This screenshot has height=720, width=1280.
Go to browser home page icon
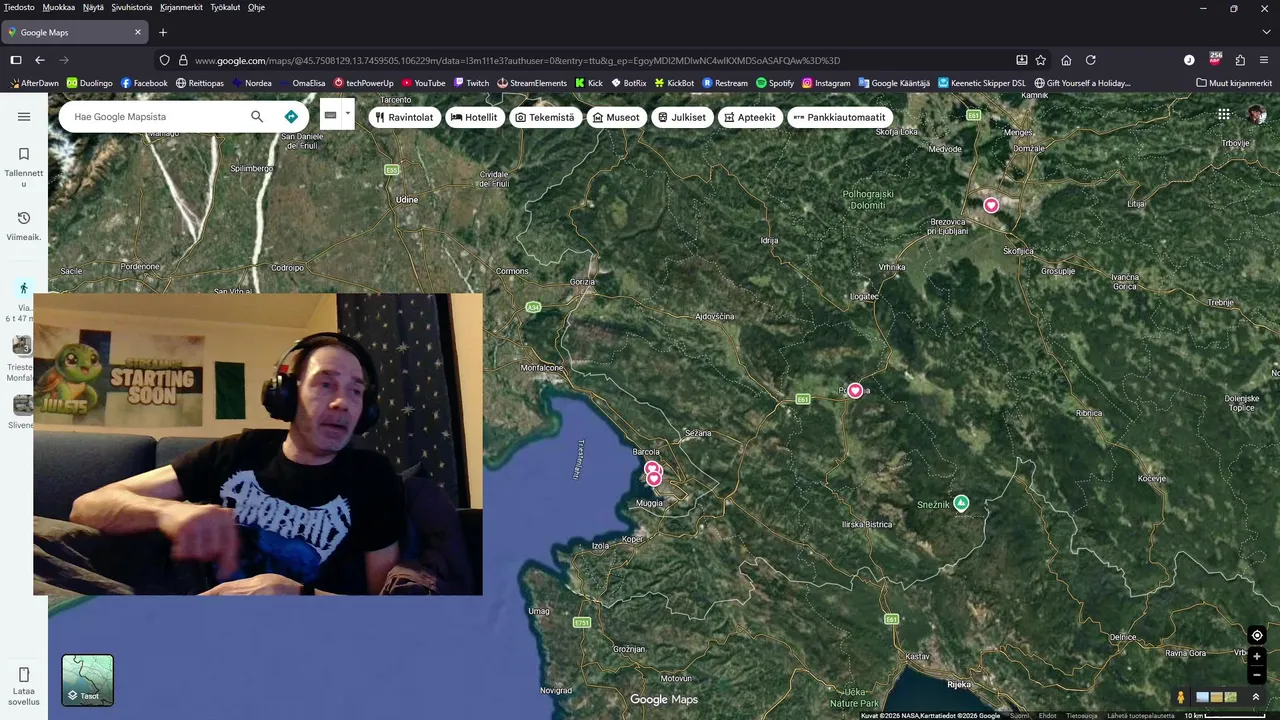(x=1066, y=60)
